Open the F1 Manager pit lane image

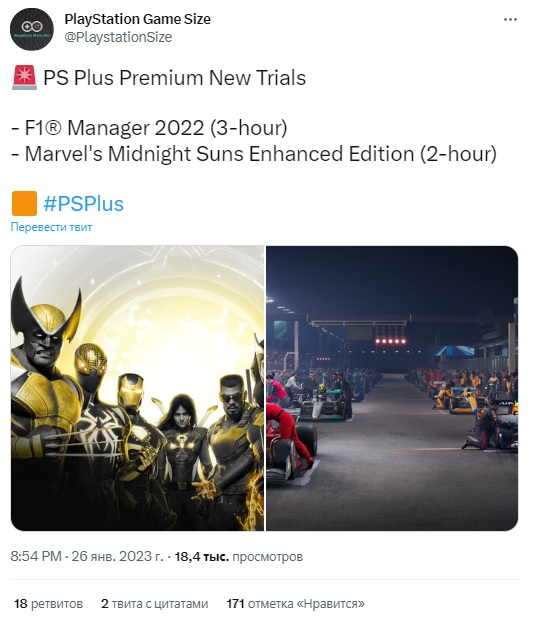coord(392,388)
